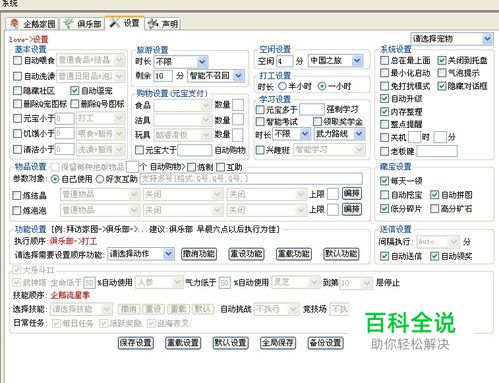Click the 老板键 hotkey input field
This screenshot has height=383, width=499.
(x=437, y=151)
